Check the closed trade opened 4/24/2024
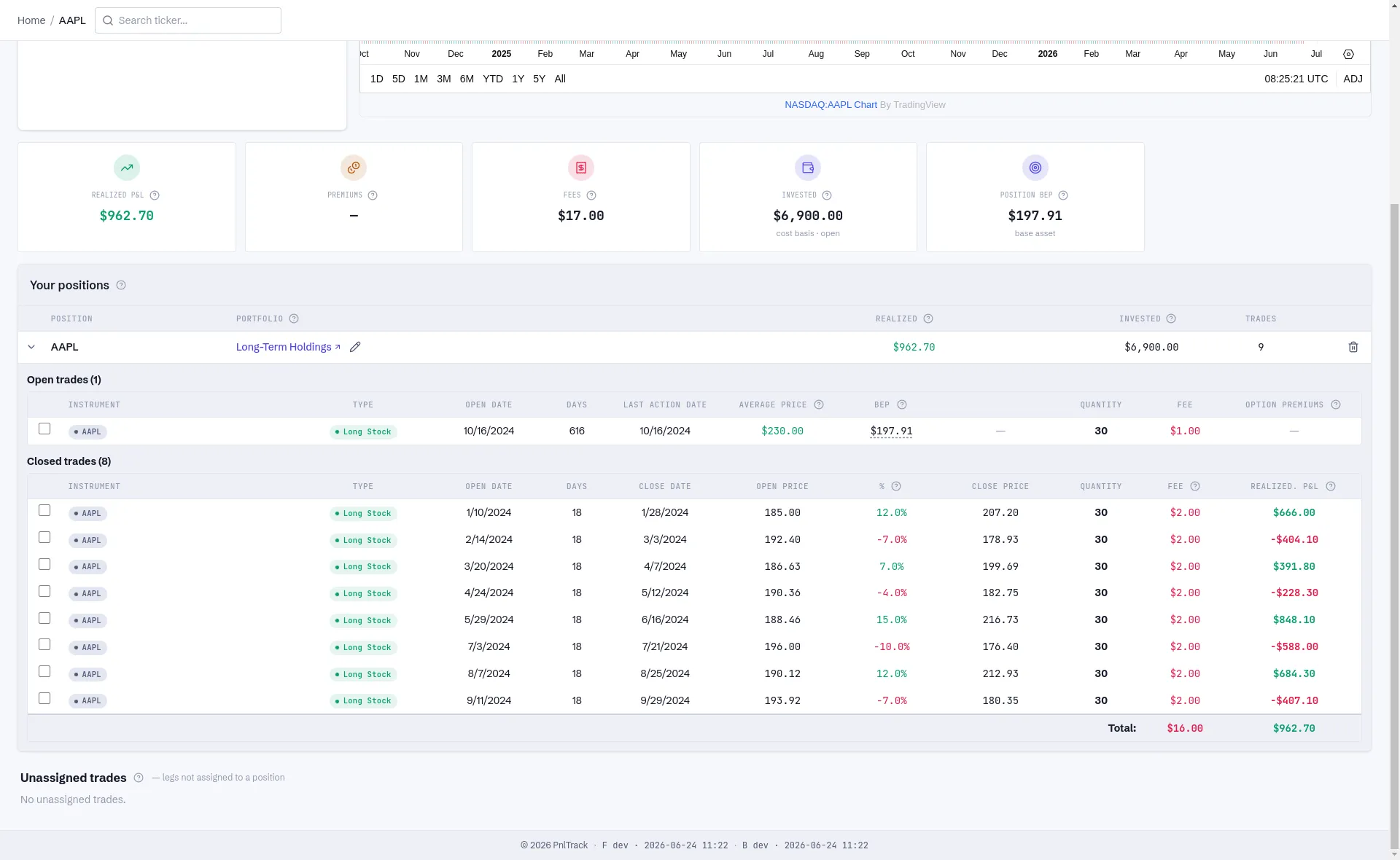 click(44, 591)
